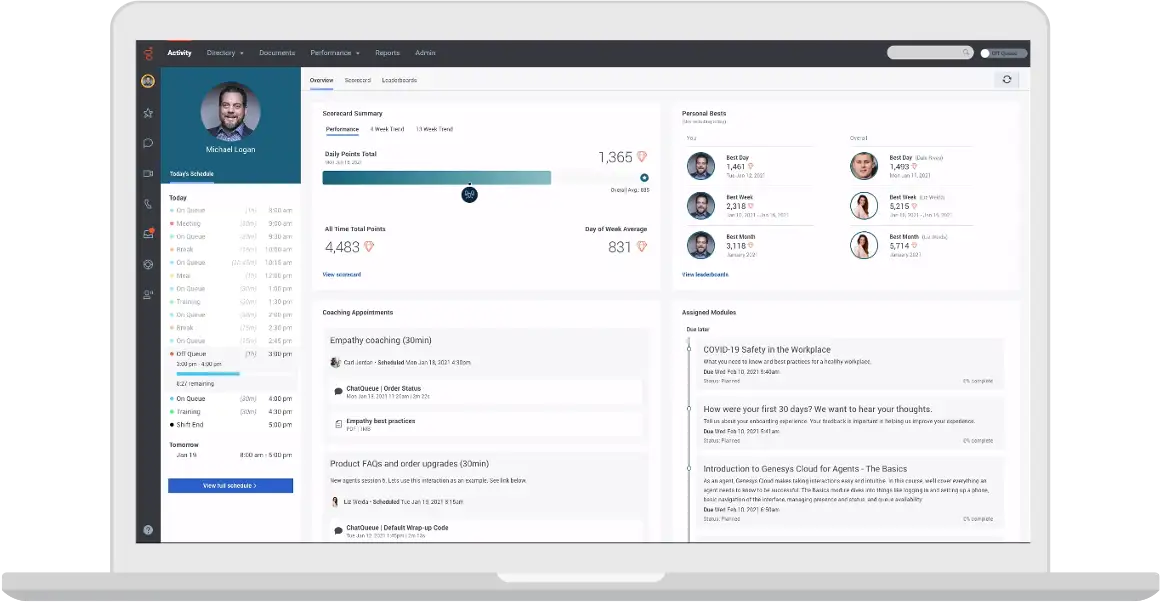Click the star favorites icon in the sidebar
This screenshot has width=1160, height=602.
148,112
